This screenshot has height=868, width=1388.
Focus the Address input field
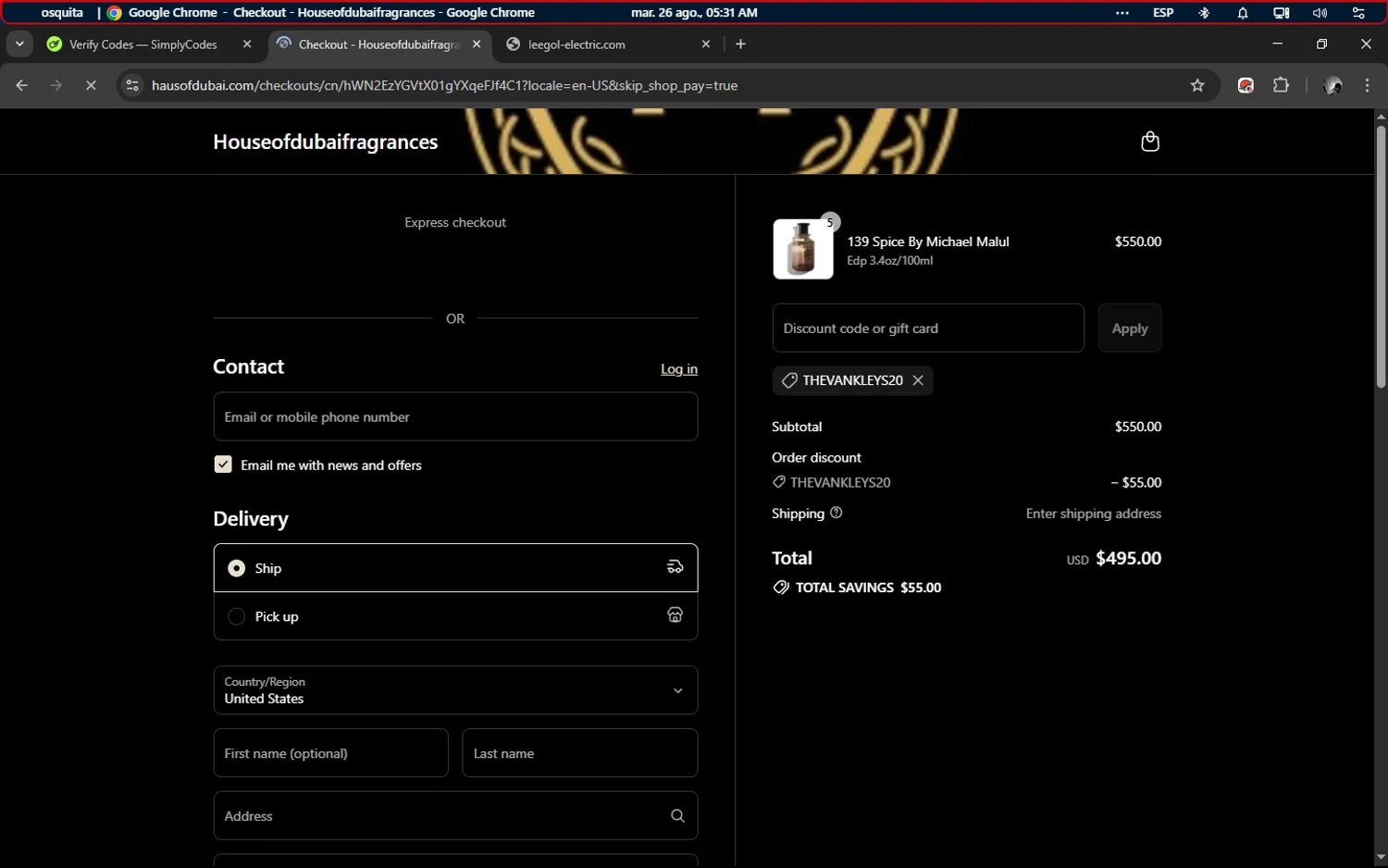pos(455,815)
